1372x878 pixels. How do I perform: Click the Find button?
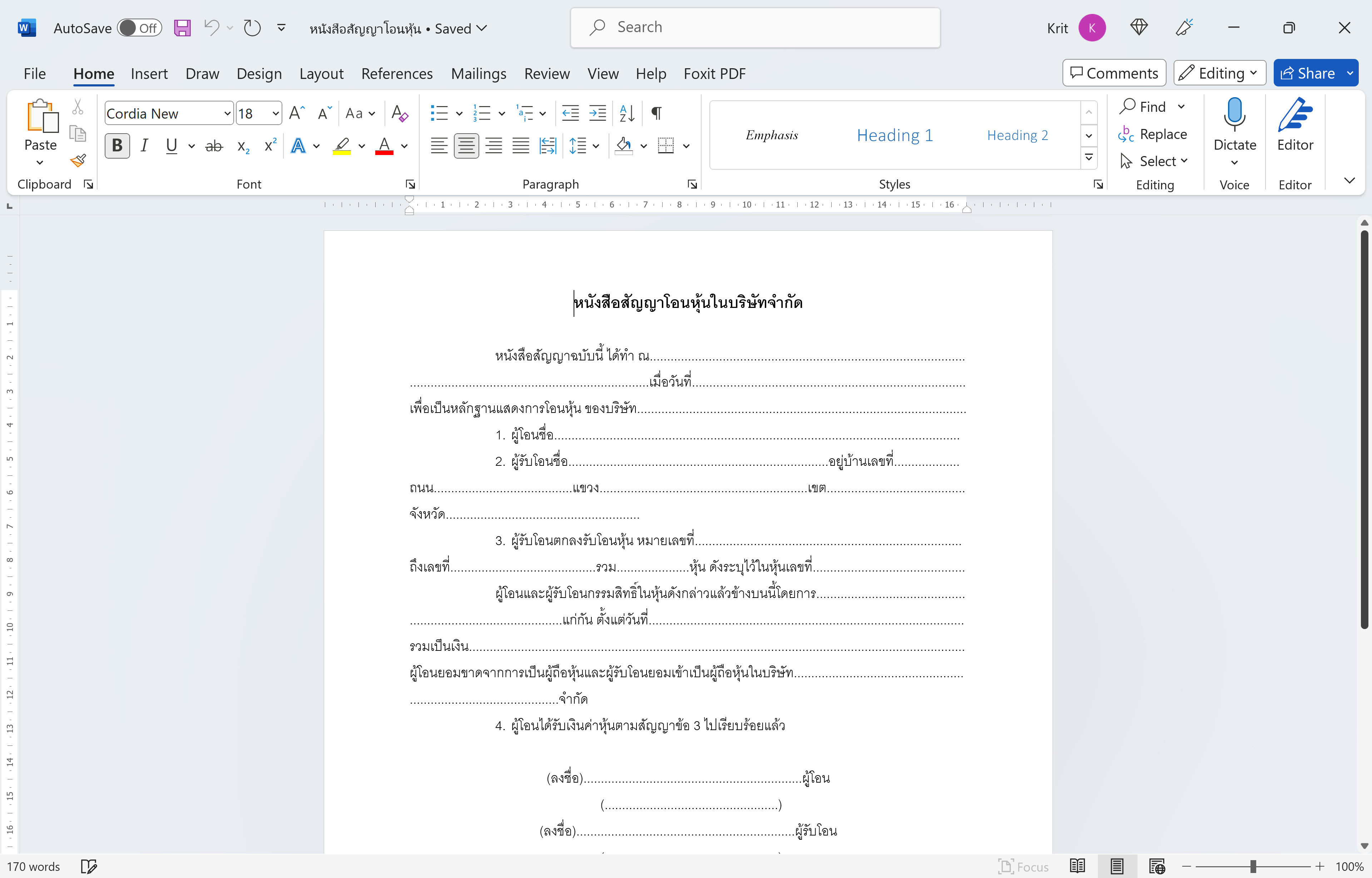tap(1143, 106)
